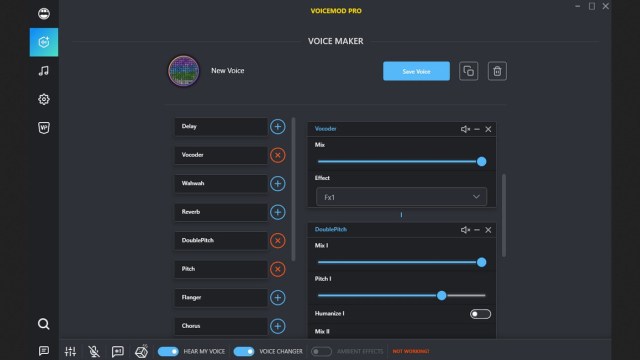640x360 pixels.
Task: Click the Delay effect item
Action: (221, 127)
